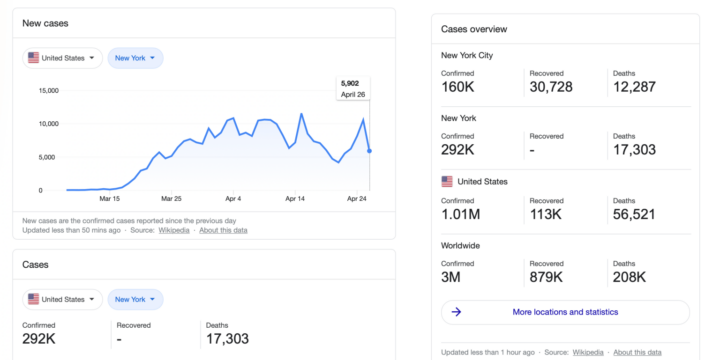Click the New York deaths 17,303 in overview
The height and width of the screenshot is (360, 720).
click(634, 150)
